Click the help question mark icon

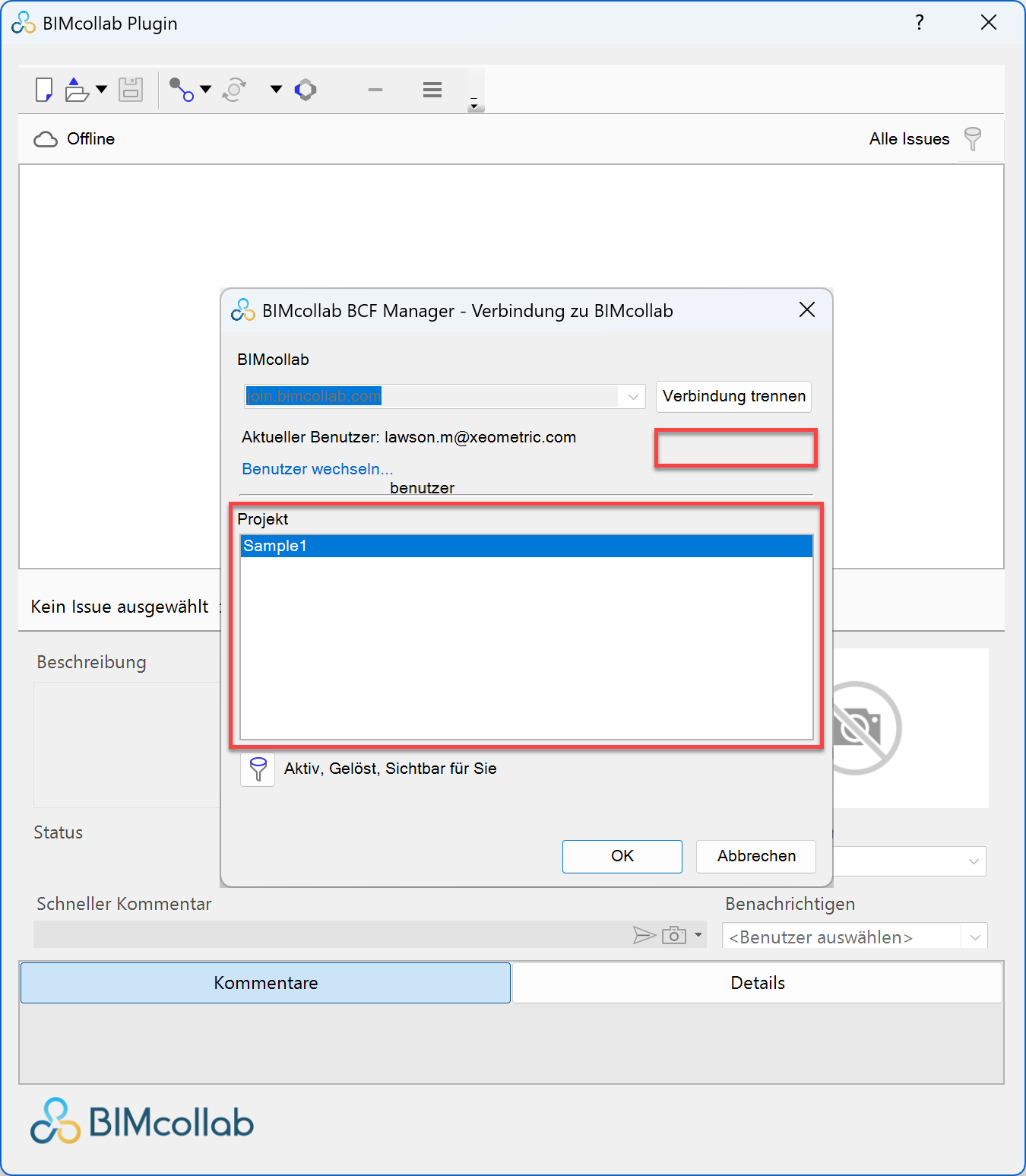coord(920,23)
